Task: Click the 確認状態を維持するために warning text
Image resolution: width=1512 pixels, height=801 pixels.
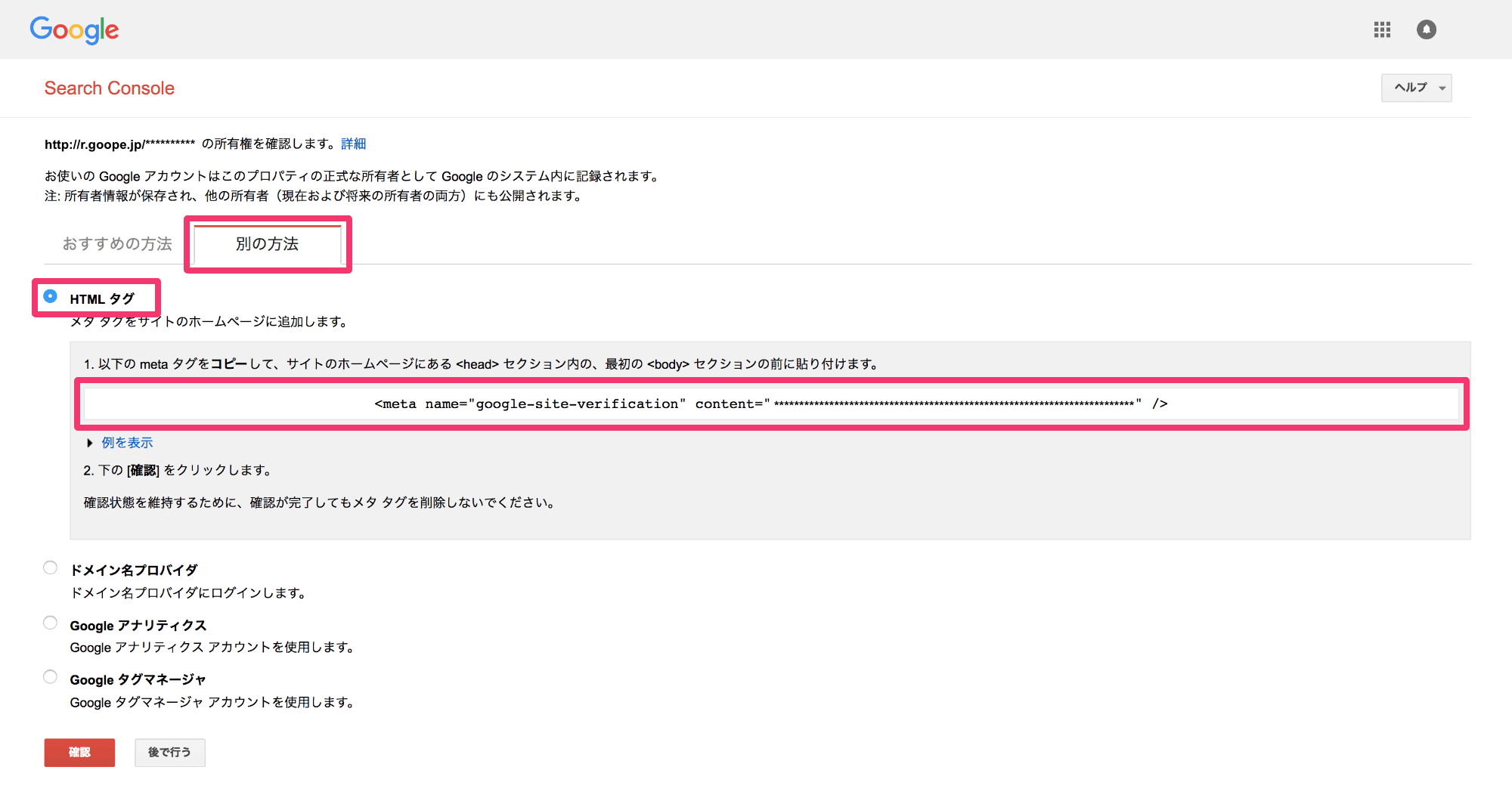Action: coord(321,503)
